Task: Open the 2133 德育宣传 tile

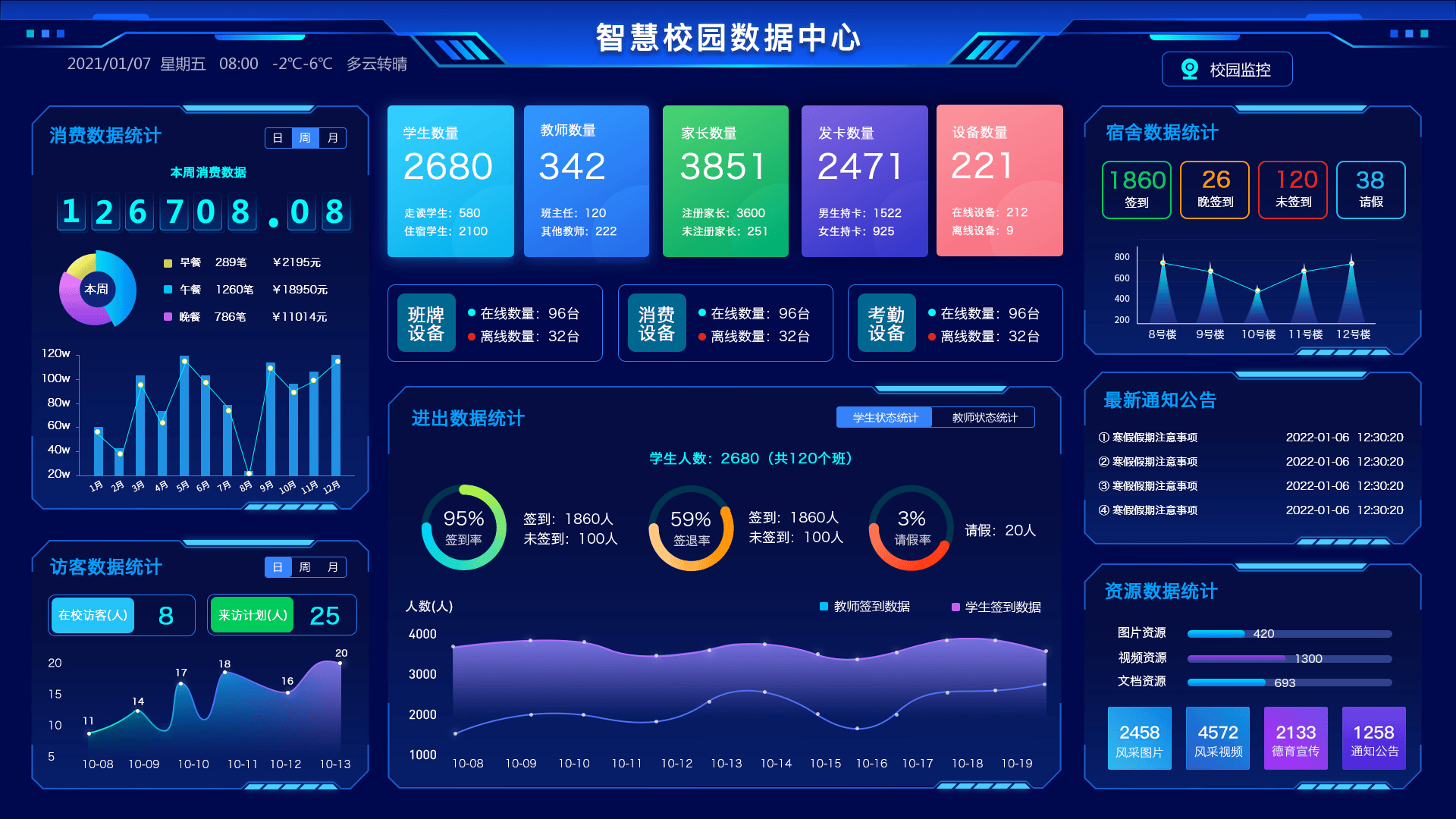Action: pos(1296,739)
